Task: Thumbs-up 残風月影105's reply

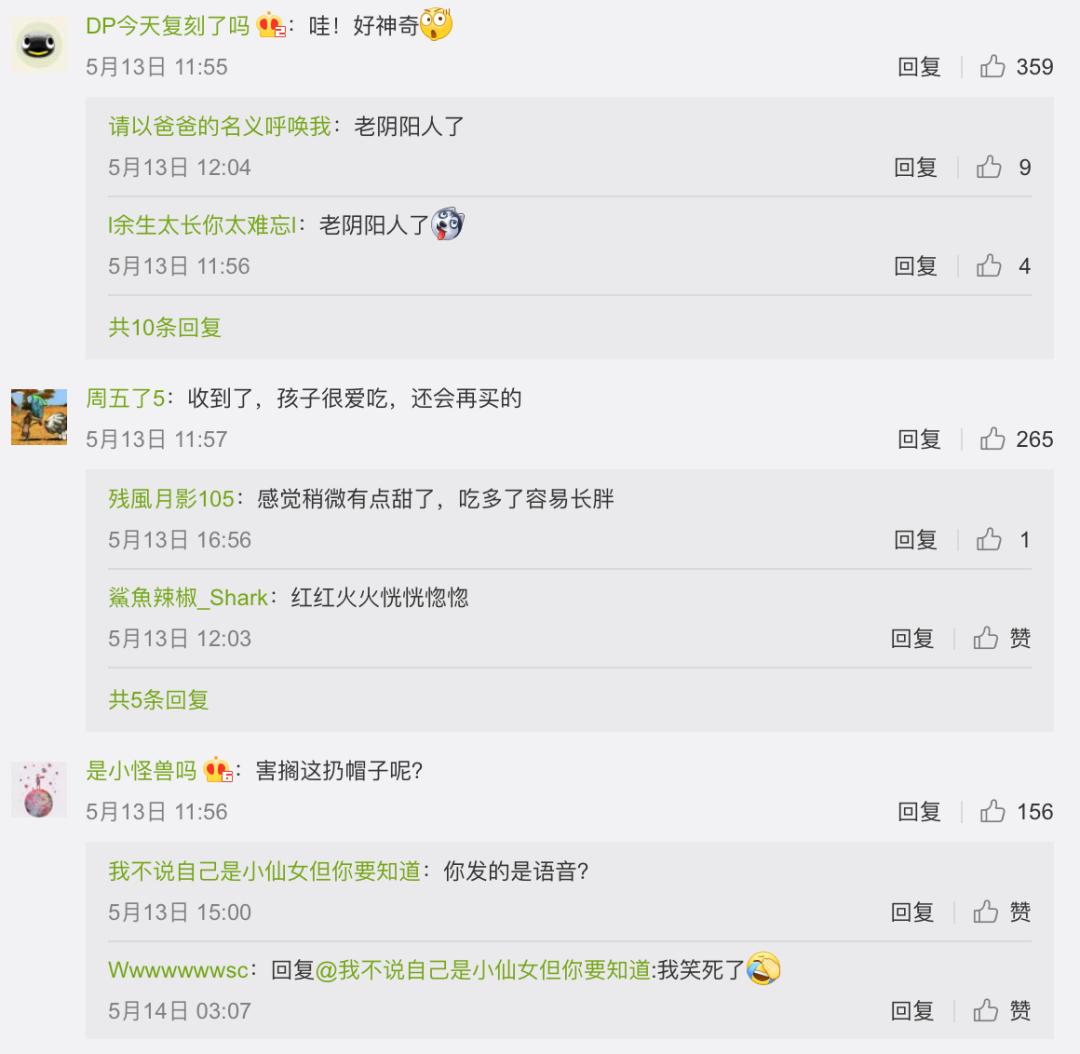Action: click(x=988, y=539)
